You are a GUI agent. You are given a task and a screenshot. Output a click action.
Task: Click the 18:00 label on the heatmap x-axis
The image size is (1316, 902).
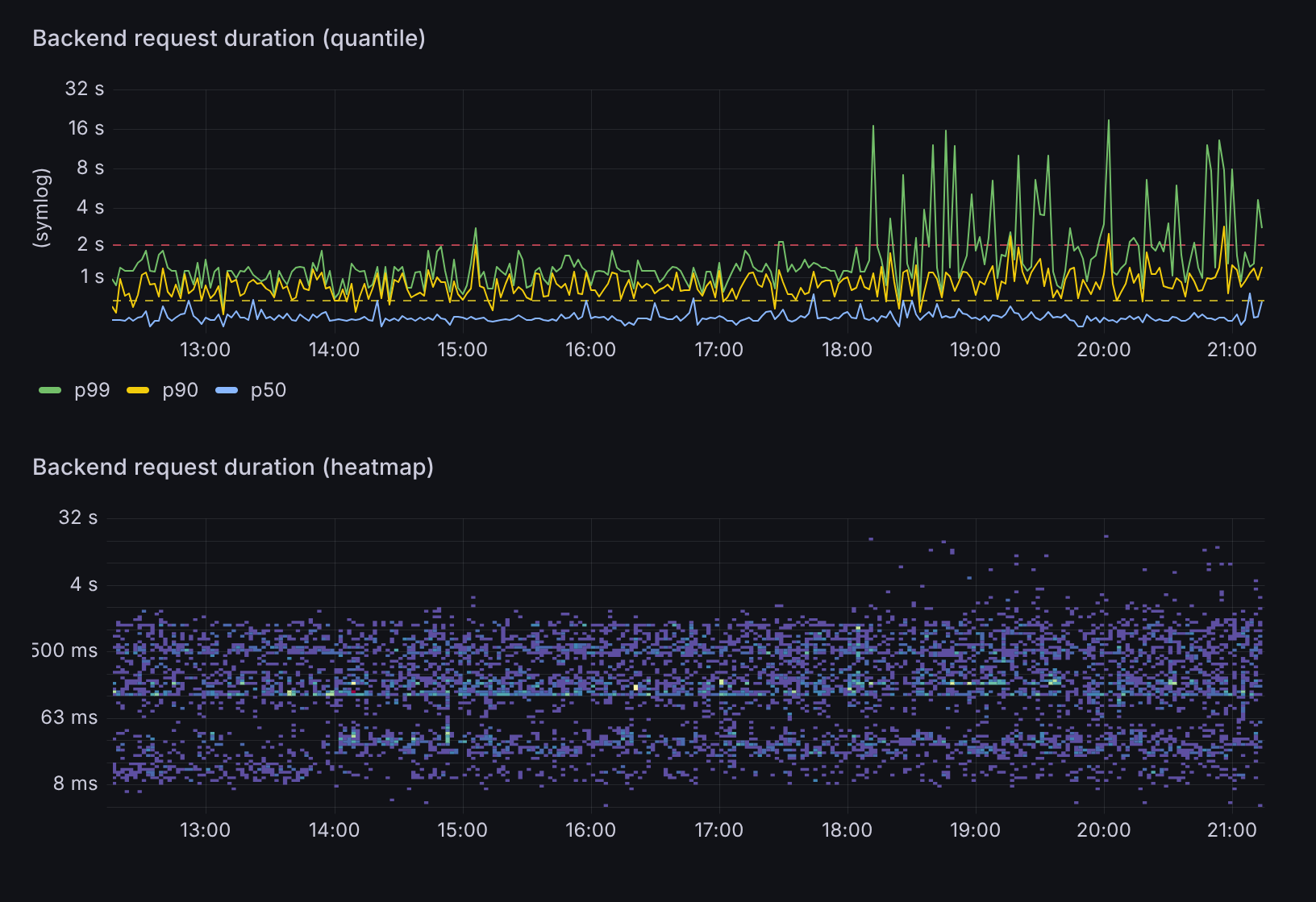pyautogui.click(x=847, y=830)
